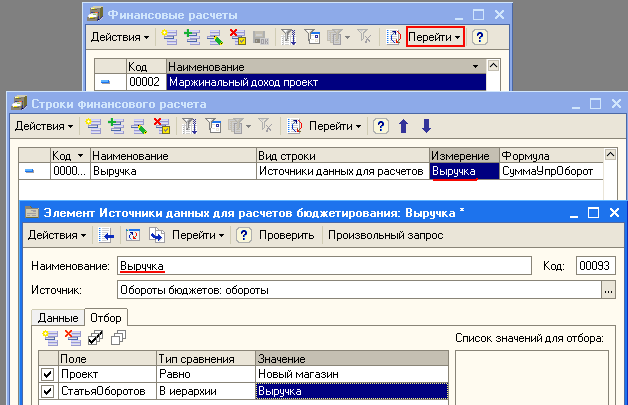
Task: Click help icon in Финансовые расчеты toolbar
Action: 479,37
